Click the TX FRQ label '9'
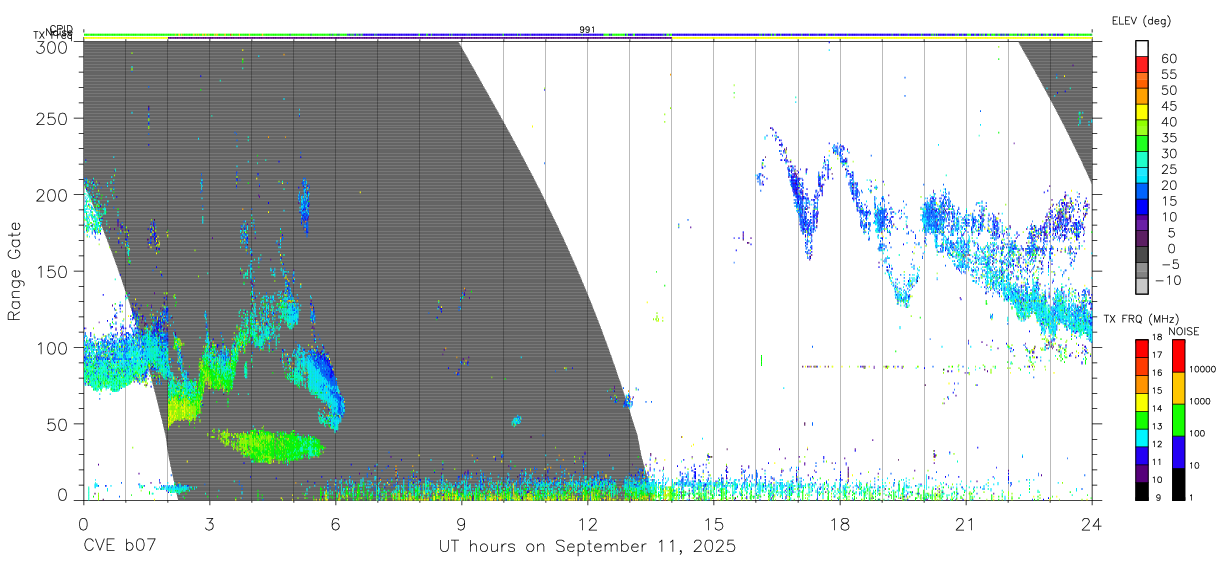This screenshot has width=1228, height=567. [1157, 499]
